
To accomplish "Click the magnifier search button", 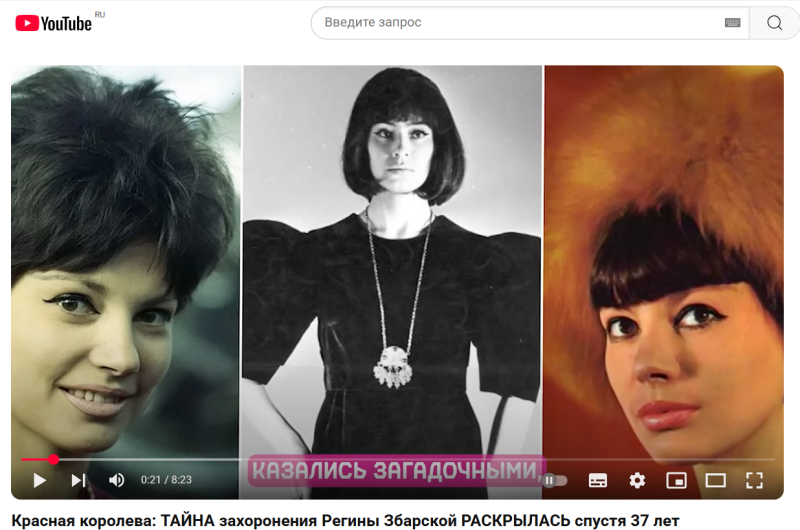I will [774, 22].
